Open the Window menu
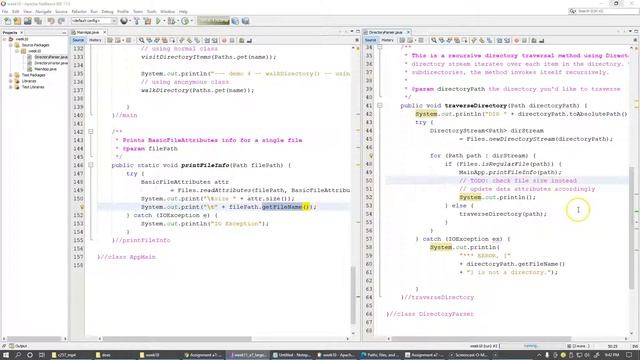The width and height of the screenshot is (640, 360). [167, 11]
